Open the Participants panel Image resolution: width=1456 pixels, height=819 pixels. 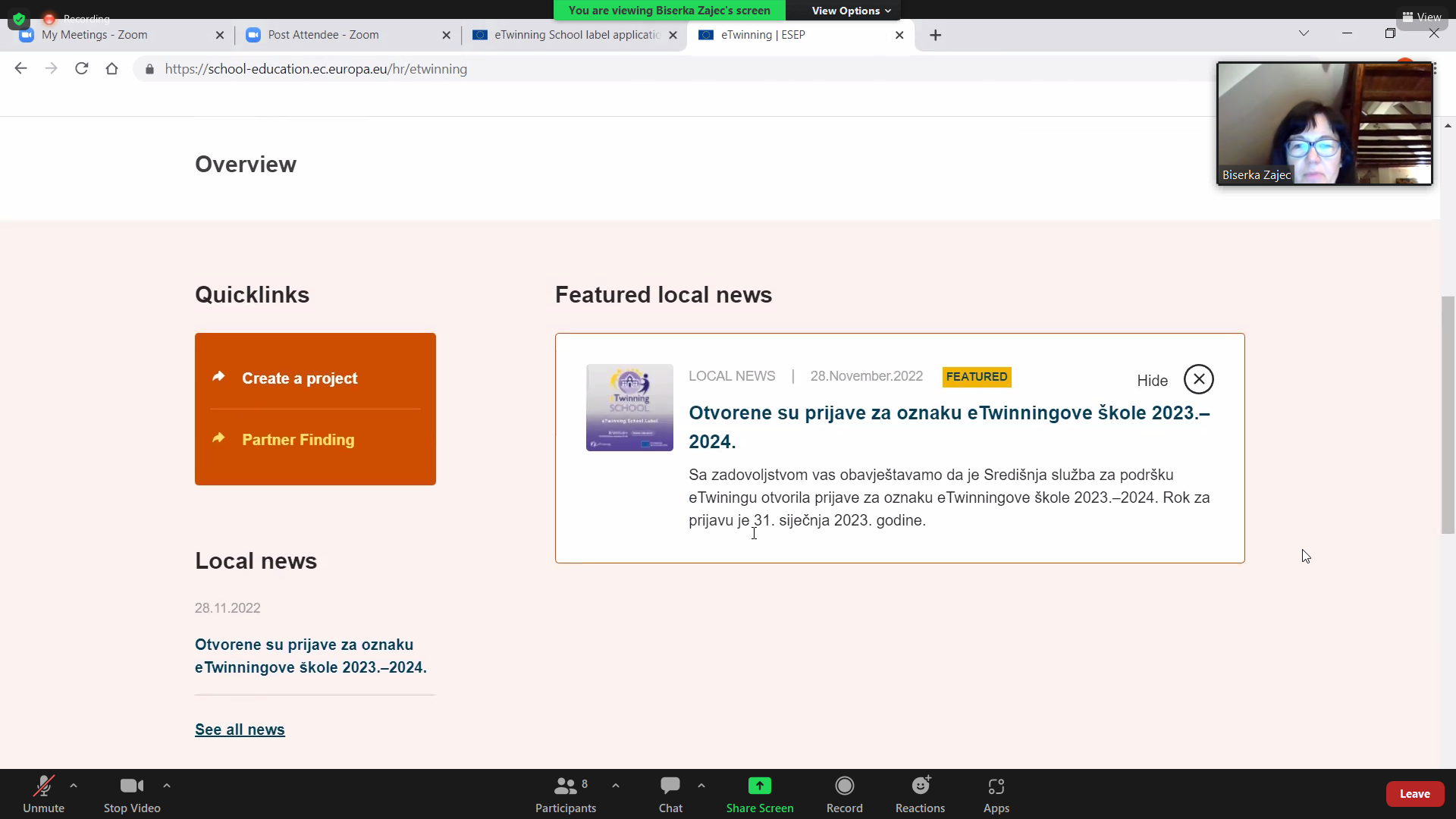click(566, 794)
